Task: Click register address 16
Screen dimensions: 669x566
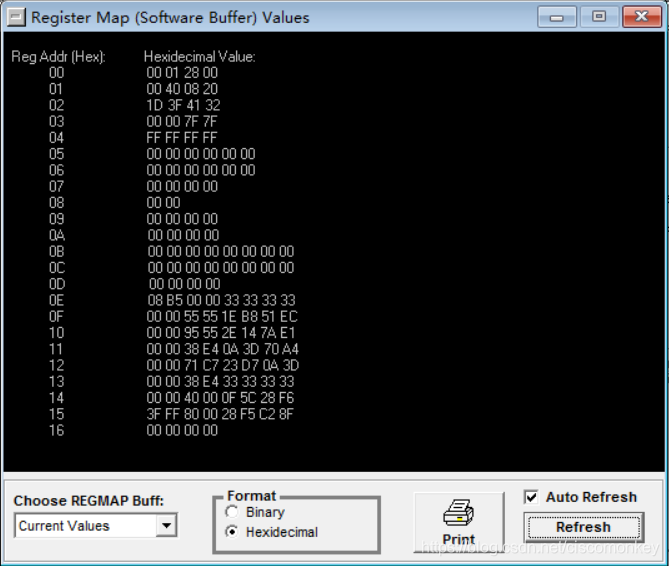Action: coord(56,430)
